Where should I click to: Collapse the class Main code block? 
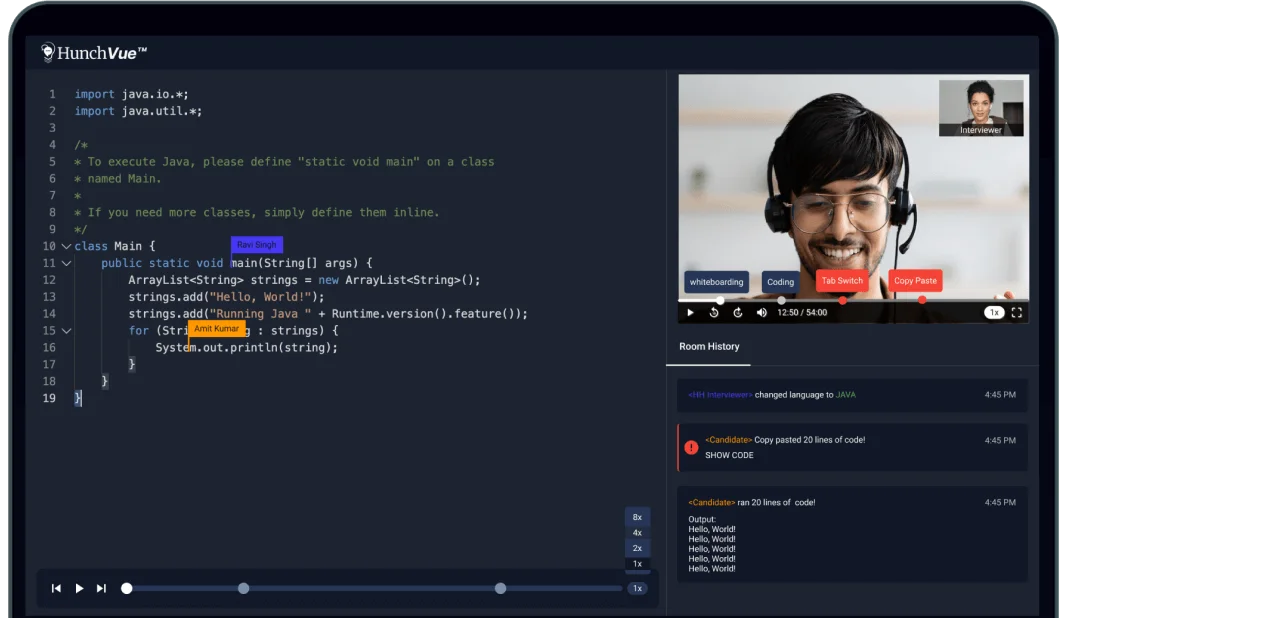66,246
